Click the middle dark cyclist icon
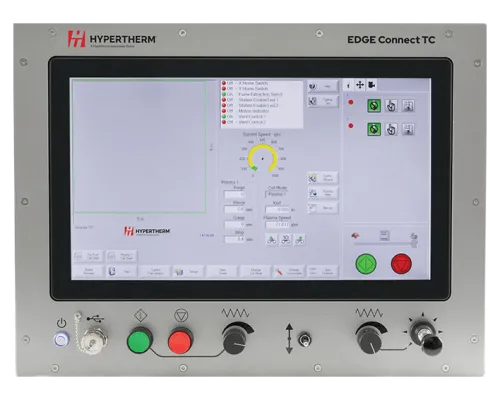The height and width of the screenshot is (400, 500). [x=286, y=239]
